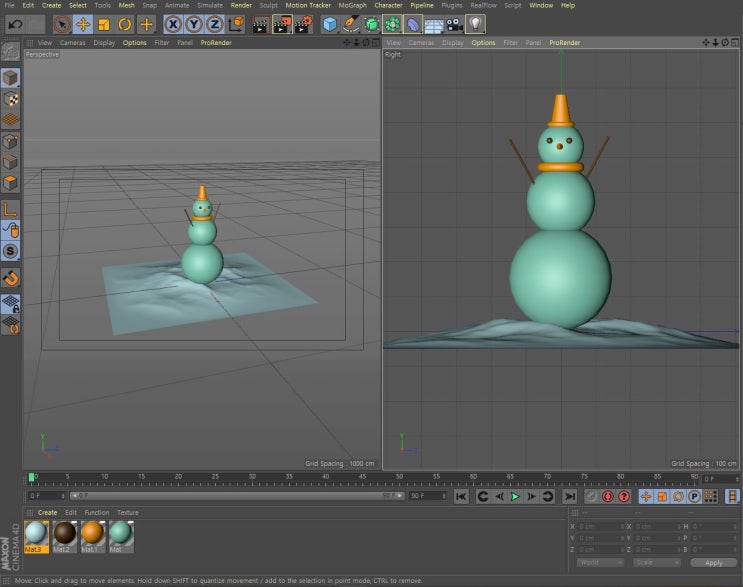This screenshot has height=587, width=743.
Task: Switch to Points mode
Action: (10, 141)
